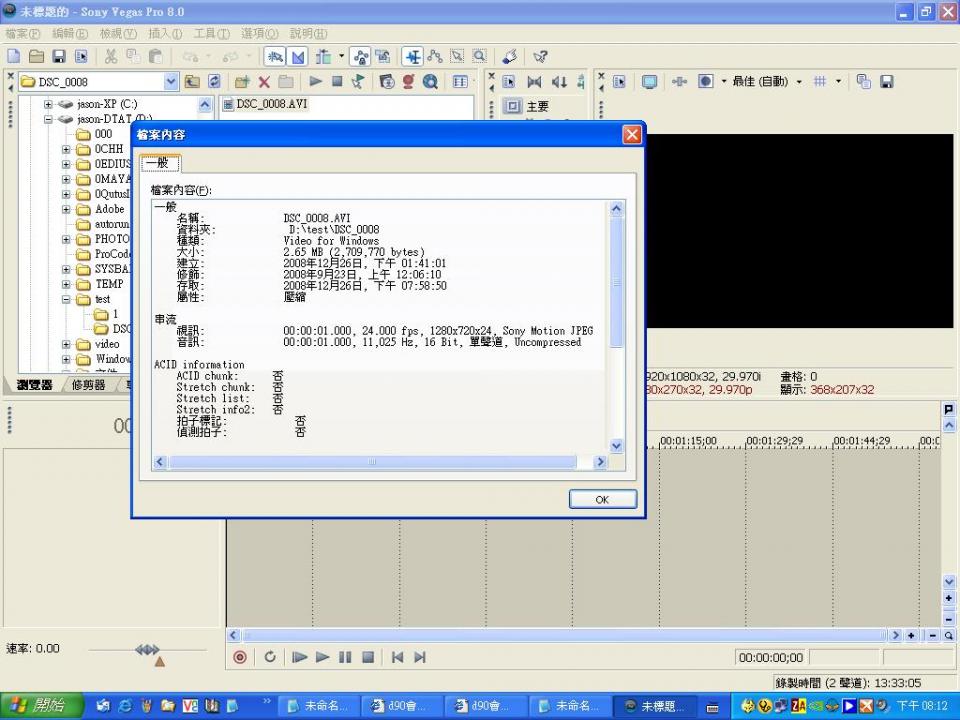960x720 pixels.
Task: Jump to project start with Go to Start
Action: click(x=397, y=657)
